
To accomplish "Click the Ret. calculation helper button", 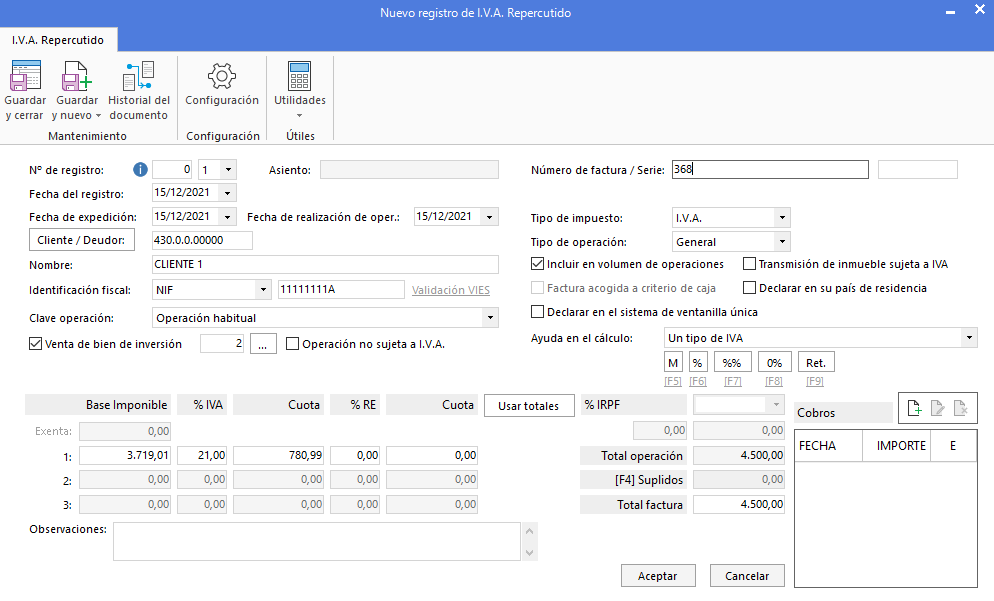I will [816, 363].
